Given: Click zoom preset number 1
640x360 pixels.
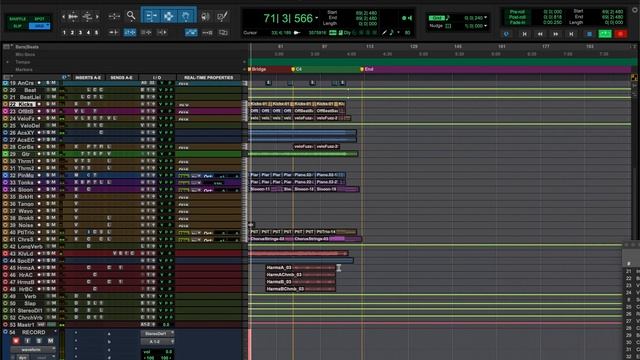Looking at the screenshot, I should [64, 32].
